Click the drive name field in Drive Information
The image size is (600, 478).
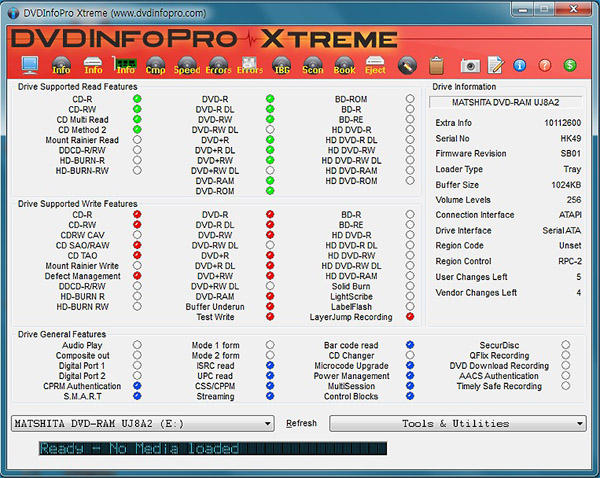tap(505, 102)
